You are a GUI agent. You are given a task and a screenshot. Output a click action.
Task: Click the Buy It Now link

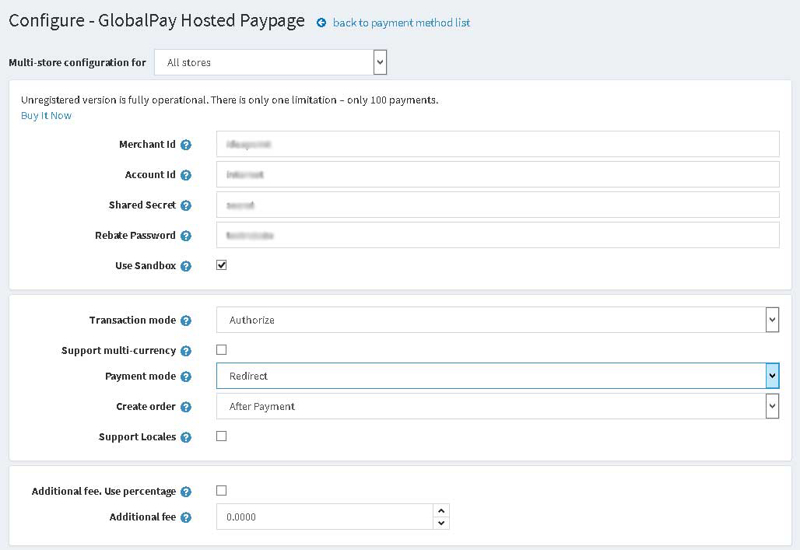coord(46,116)
